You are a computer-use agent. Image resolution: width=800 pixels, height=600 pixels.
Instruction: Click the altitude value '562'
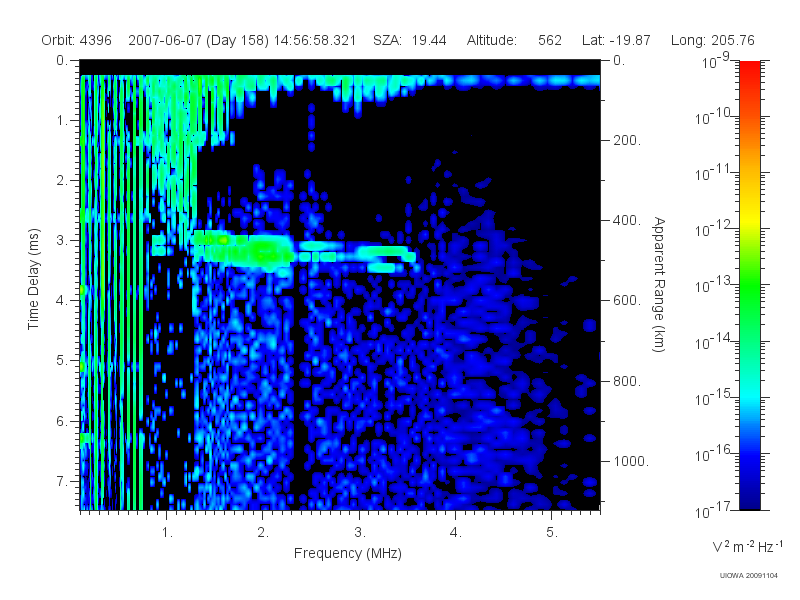(x=549, y=40)
